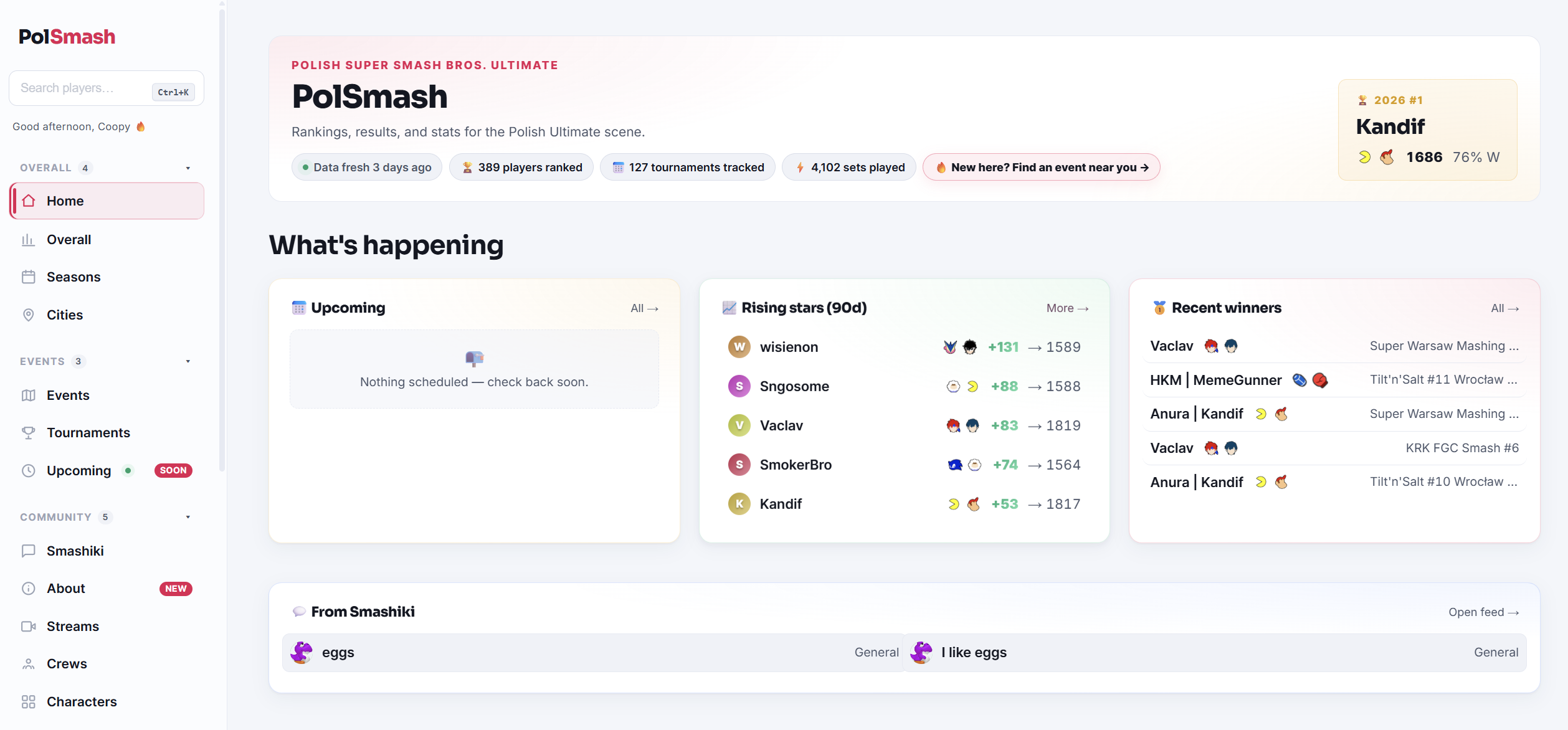The width and height of the screenshot is (1568, 730).
Task: Open the 'I like eggs' Smashiki post
Action: pos(1214,653)
